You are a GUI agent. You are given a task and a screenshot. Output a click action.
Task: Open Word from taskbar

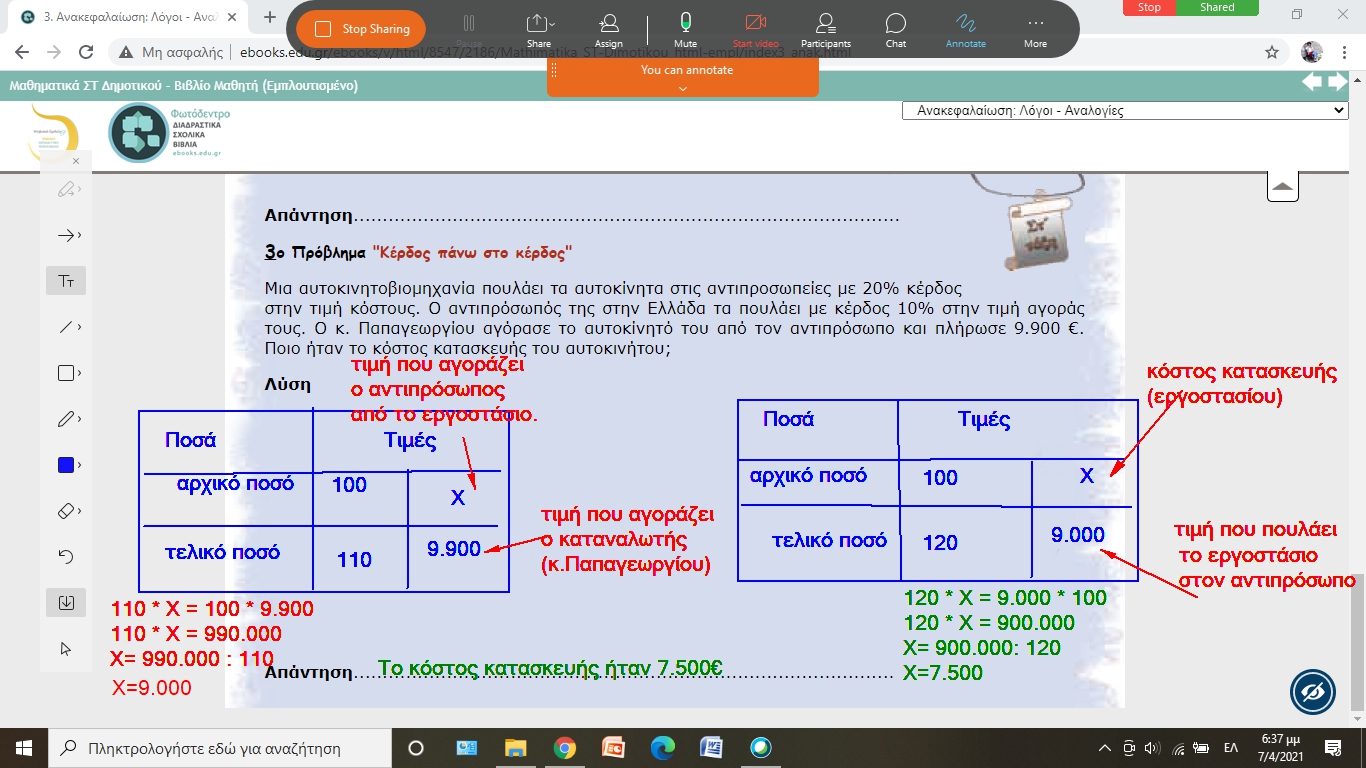pos(711,747)
